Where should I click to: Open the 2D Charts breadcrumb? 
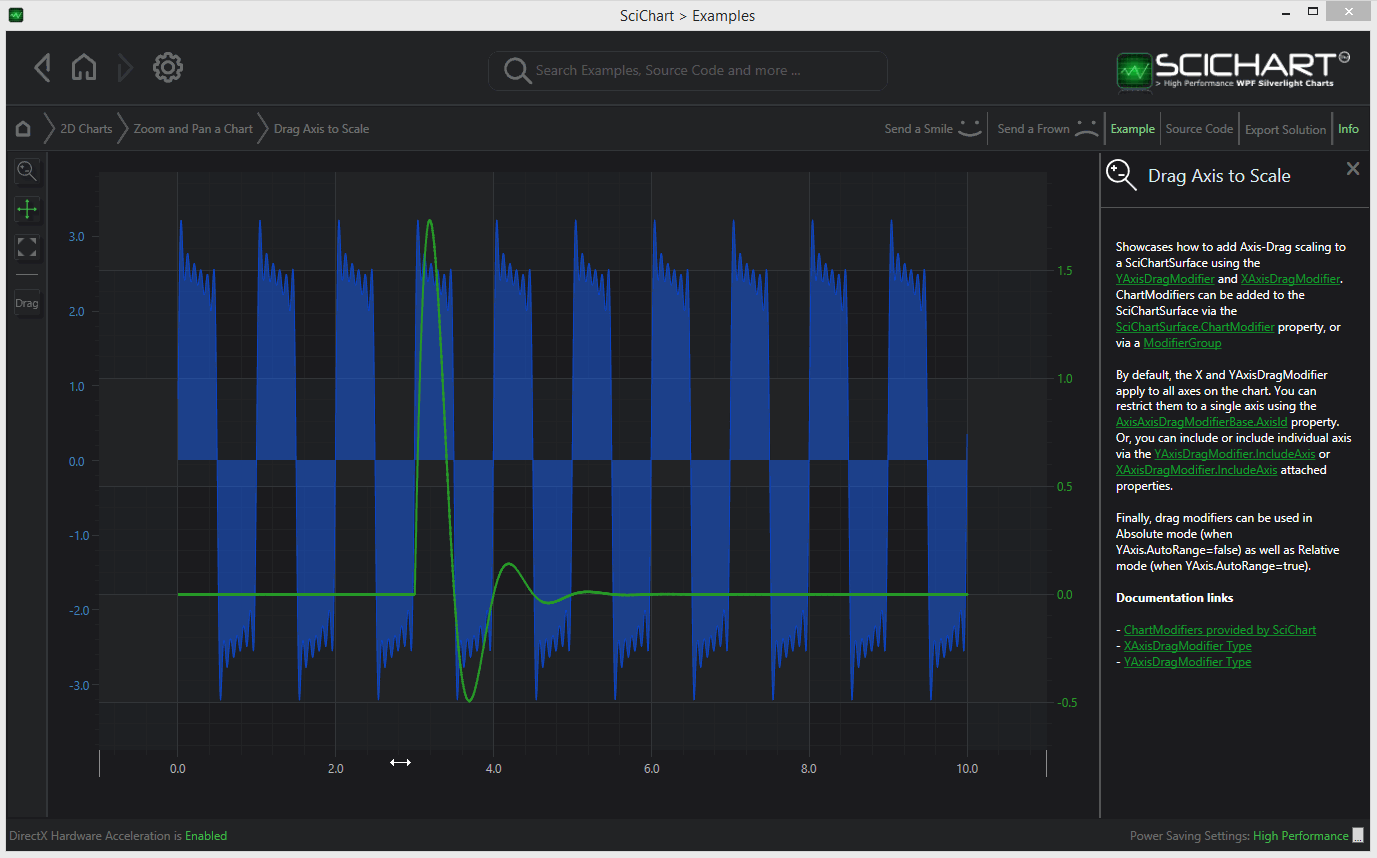click(x=86, y=129)
